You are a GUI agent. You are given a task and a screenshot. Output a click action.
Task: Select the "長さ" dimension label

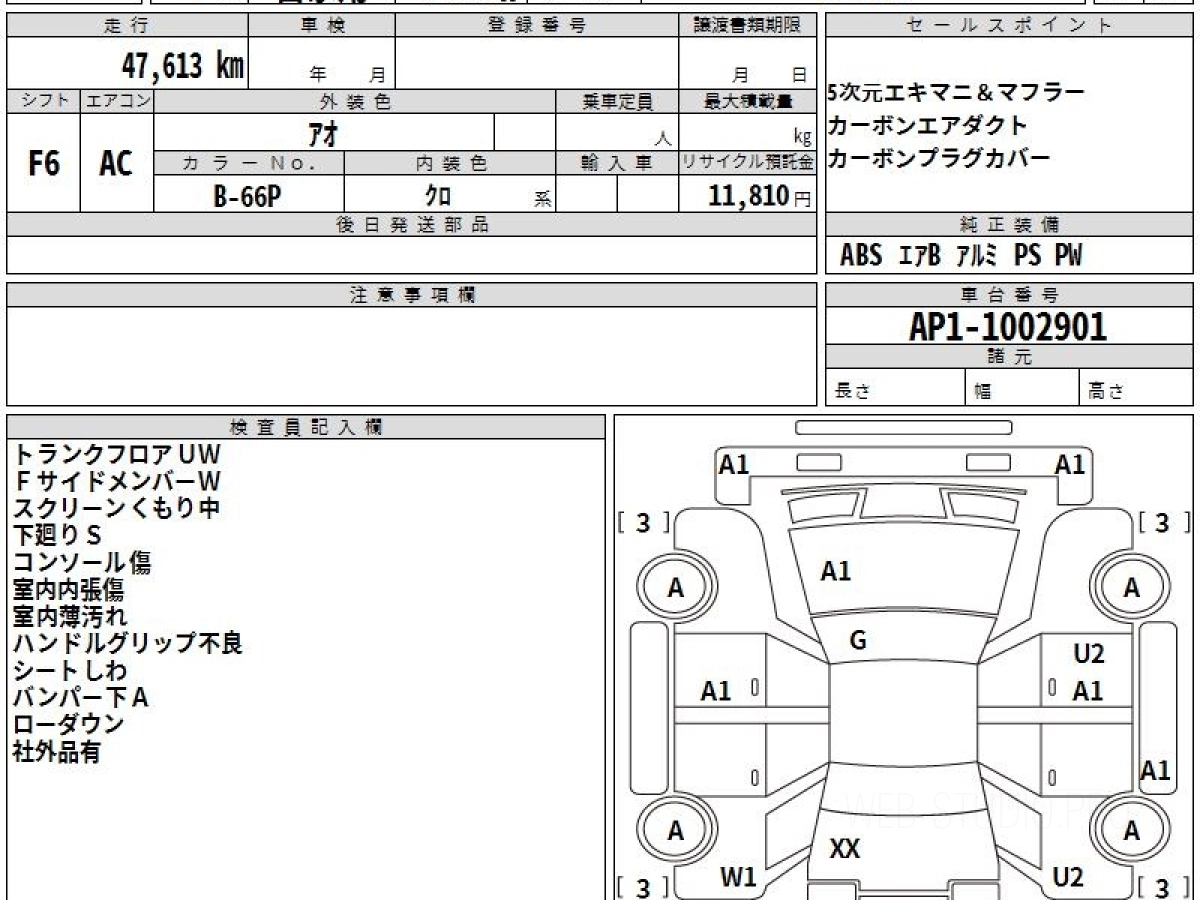[x=853, y=392]
